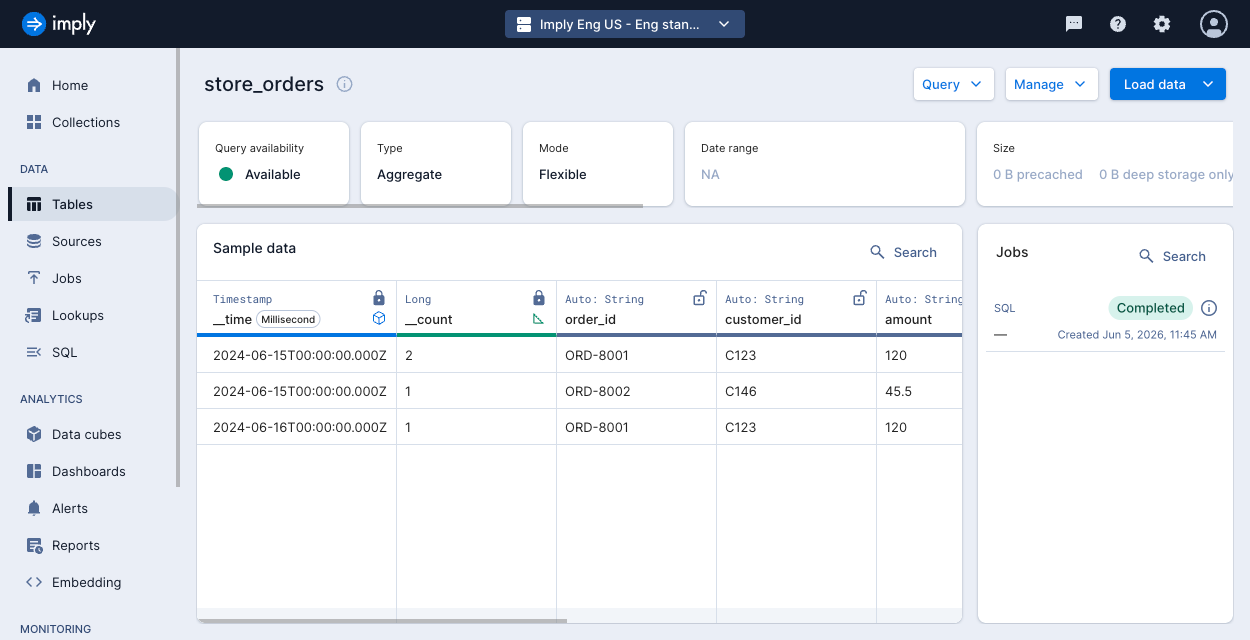Click the open lock icon on order_id

[x=700, y=298]
